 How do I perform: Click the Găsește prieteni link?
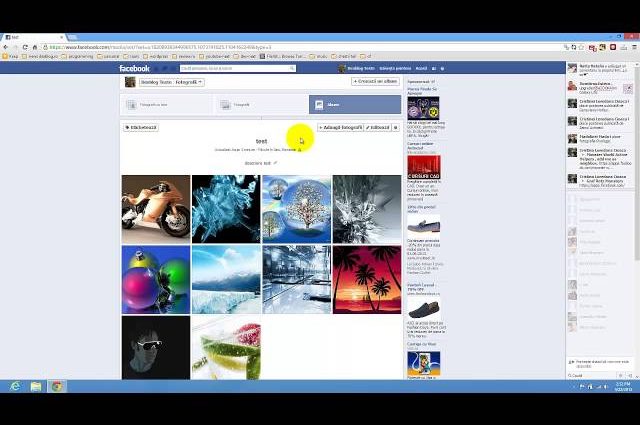pyautogui.click(x=395, y=69)
